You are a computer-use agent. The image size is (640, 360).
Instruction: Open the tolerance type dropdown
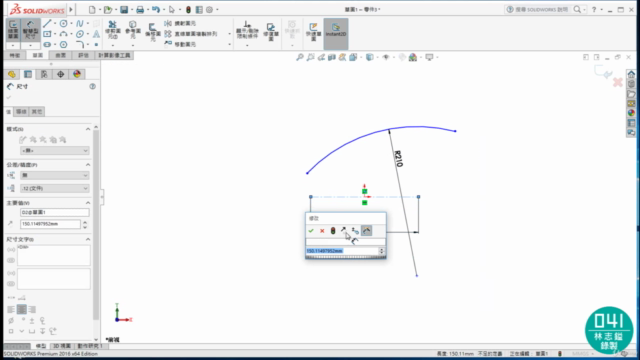(55, 176)
